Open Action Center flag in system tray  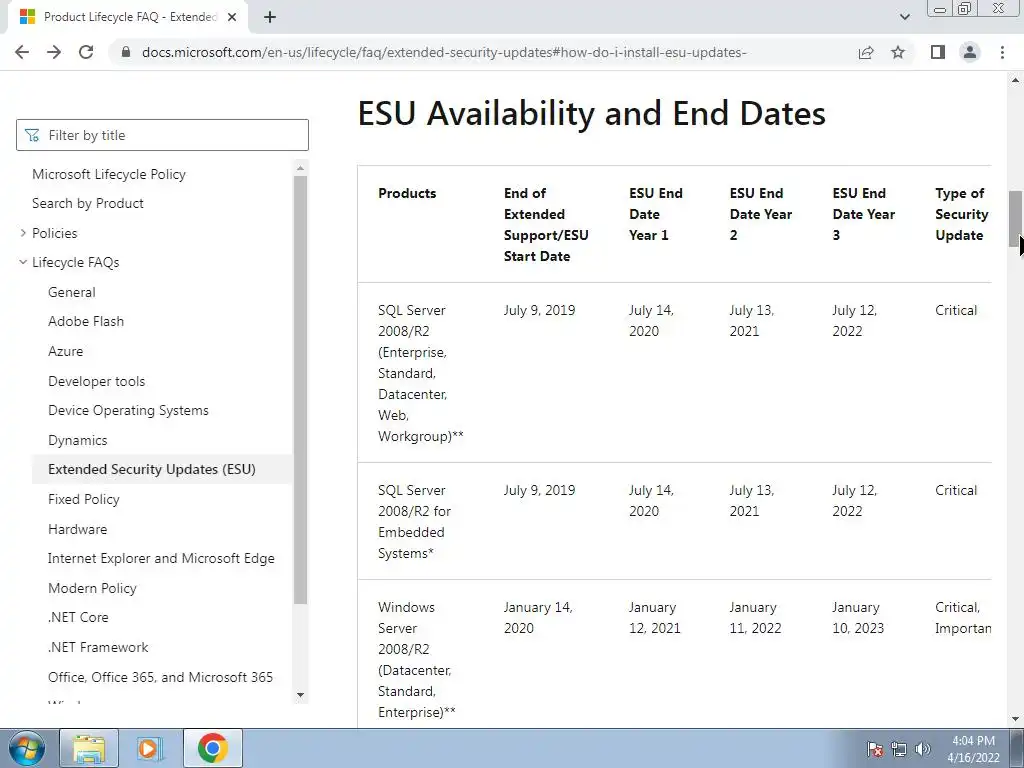[875, 749]
